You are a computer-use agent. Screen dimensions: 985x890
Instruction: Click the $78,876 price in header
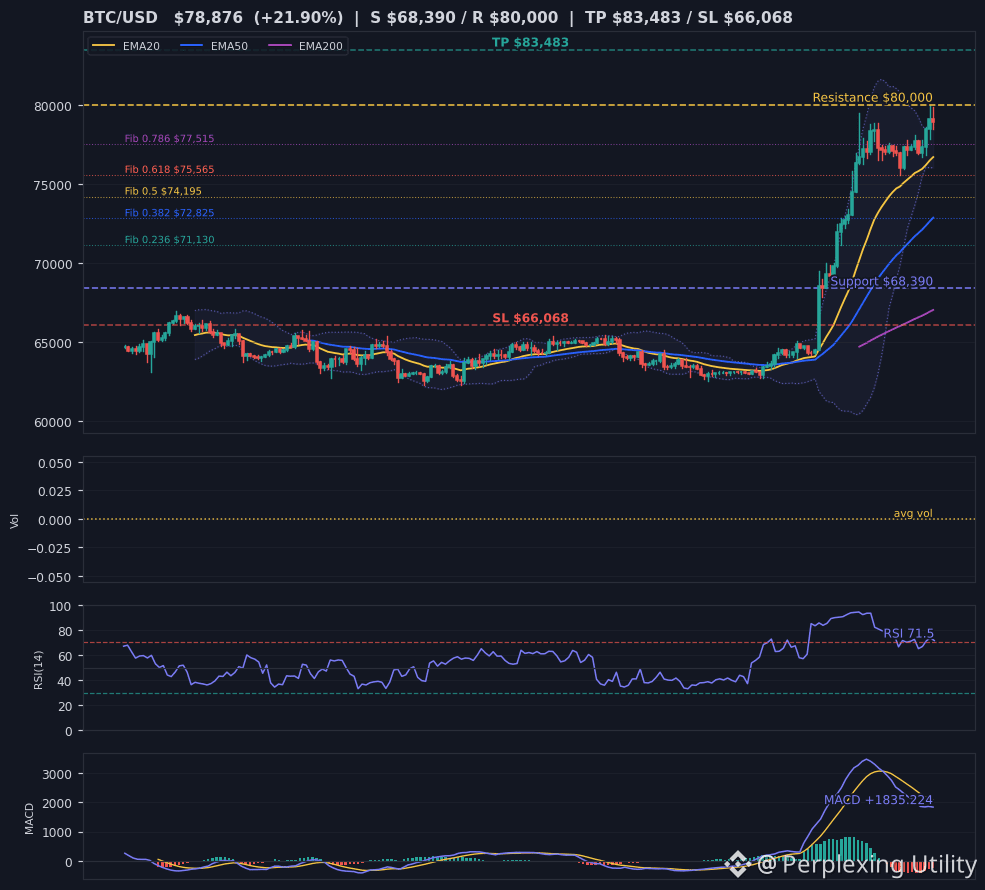coord(208,18)
